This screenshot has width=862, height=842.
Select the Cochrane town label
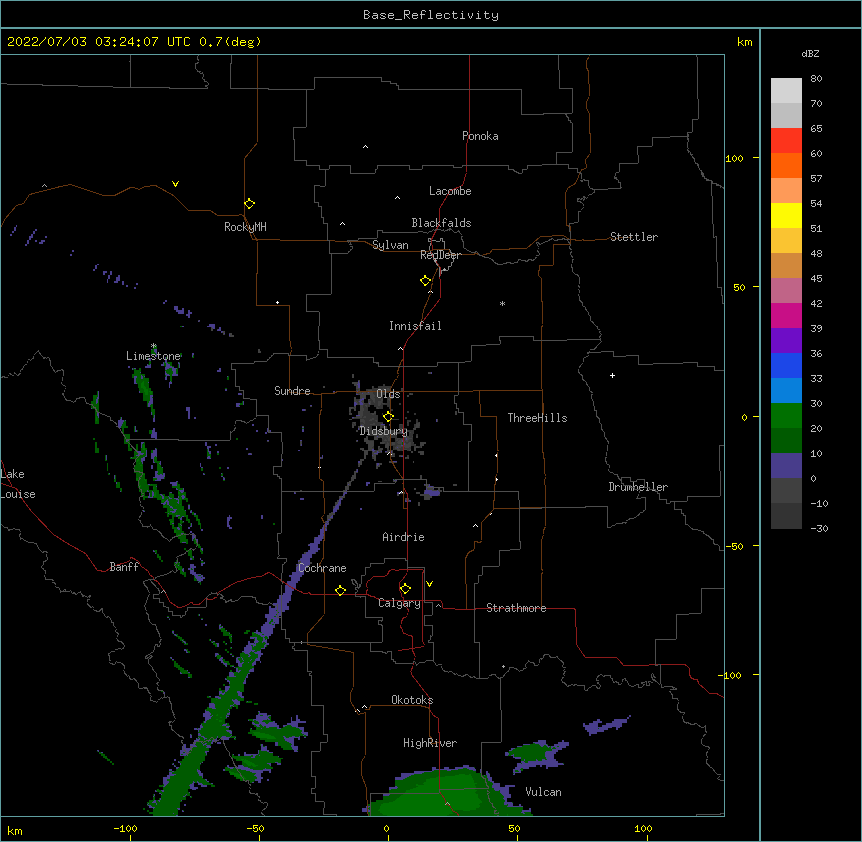pos(322,568)
